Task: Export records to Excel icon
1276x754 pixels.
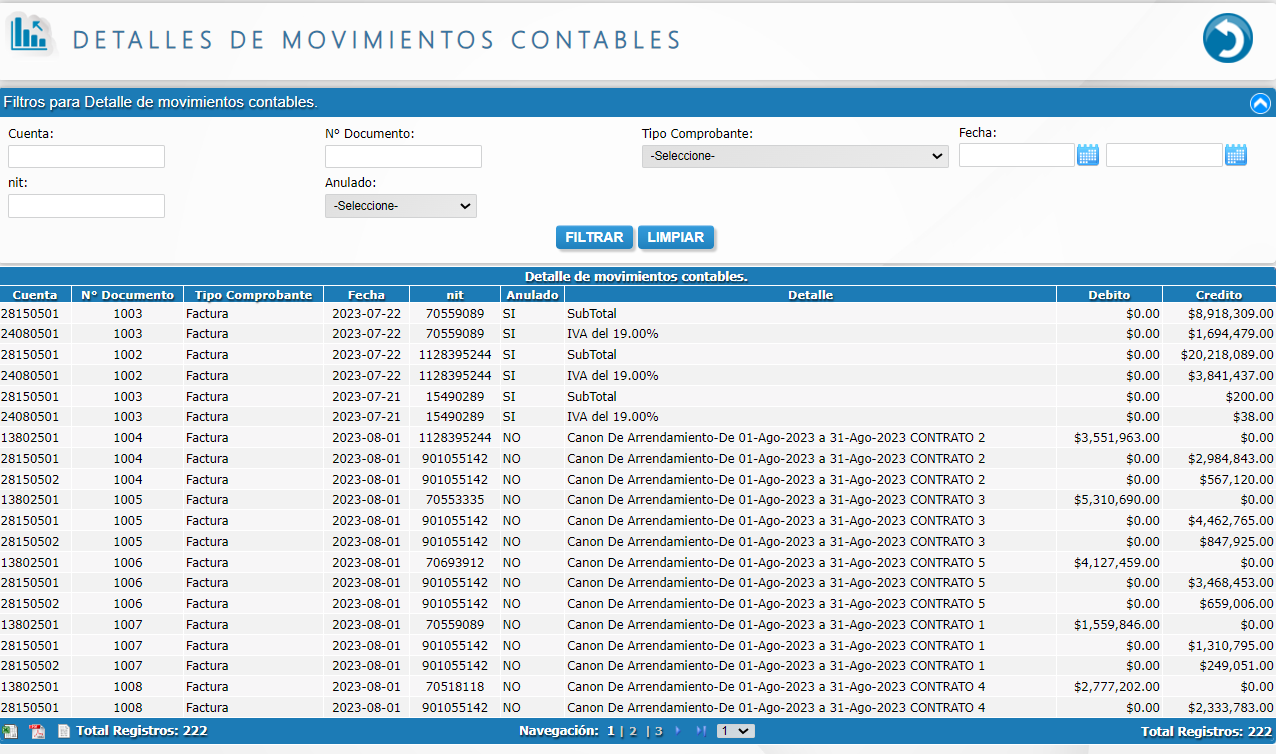Action: pyautogui.click(x=10, y=731)
